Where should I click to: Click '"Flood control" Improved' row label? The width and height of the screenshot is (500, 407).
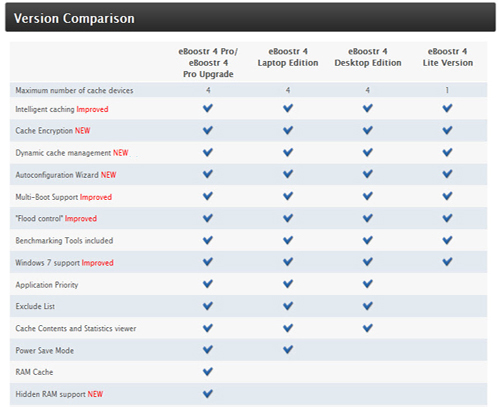coord(56,219)
